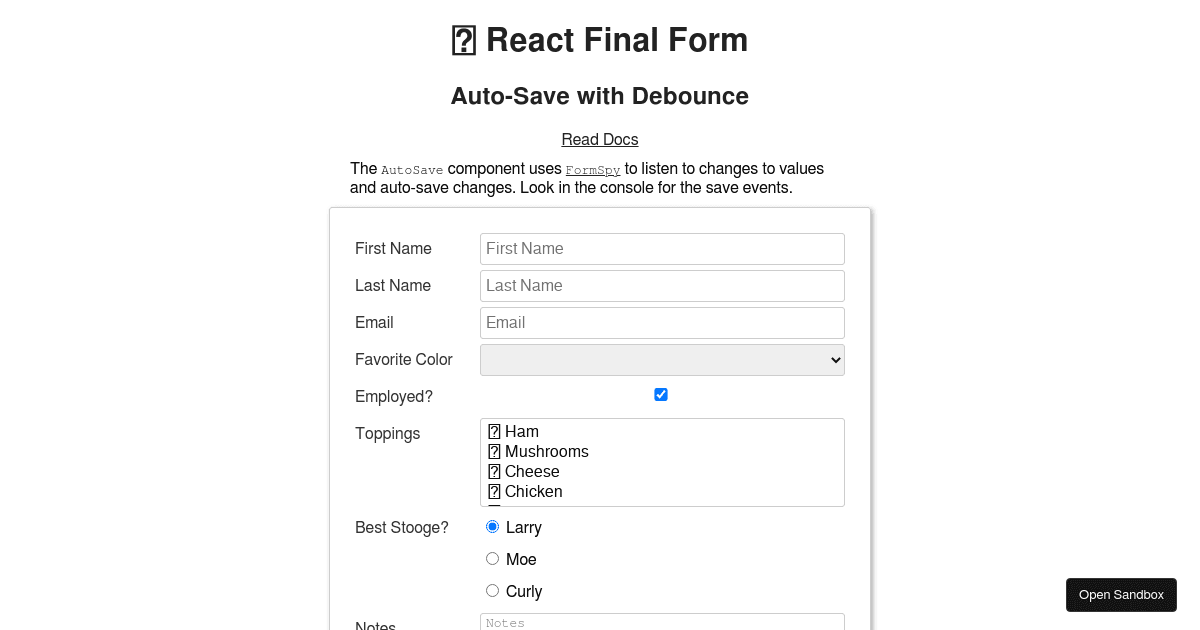This screenshot has height=630, width=1200.
Task: Choose Cheese as a topping
Action: [x=532, y=471]
